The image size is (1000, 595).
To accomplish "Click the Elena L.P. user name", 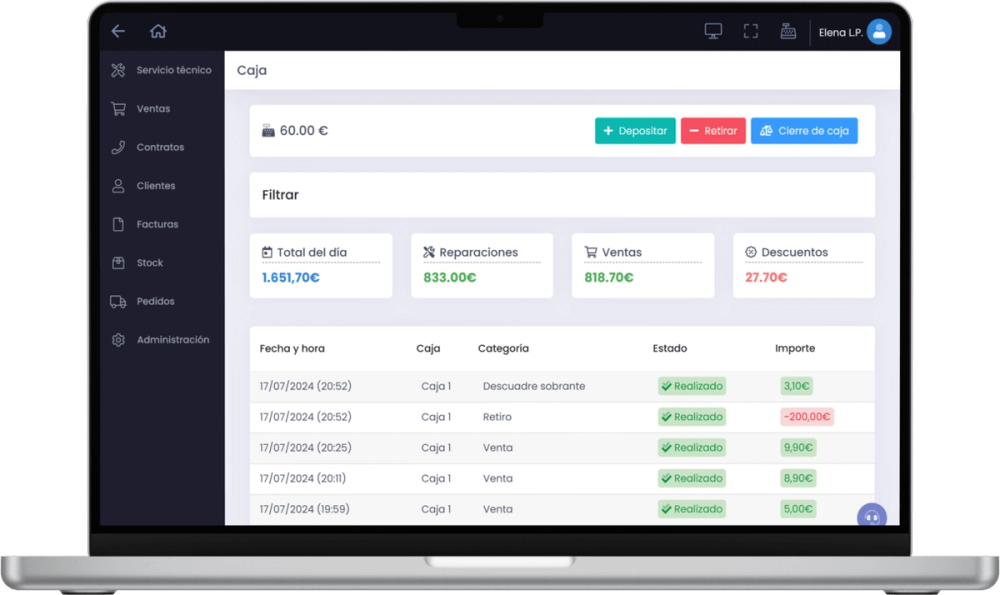I will point(841,33).
